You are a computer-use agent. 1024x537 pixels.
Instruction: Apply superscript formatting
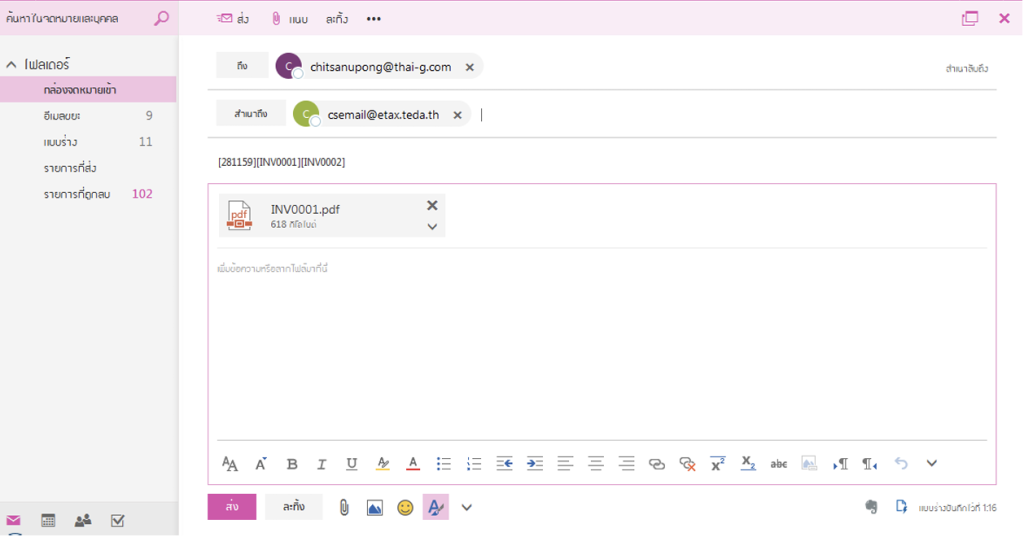[717, 464]
